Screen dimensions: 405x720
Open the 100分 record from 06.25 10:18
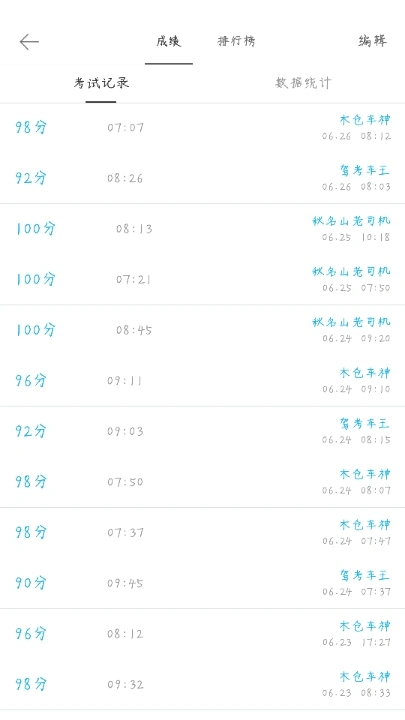coord(202,229)
